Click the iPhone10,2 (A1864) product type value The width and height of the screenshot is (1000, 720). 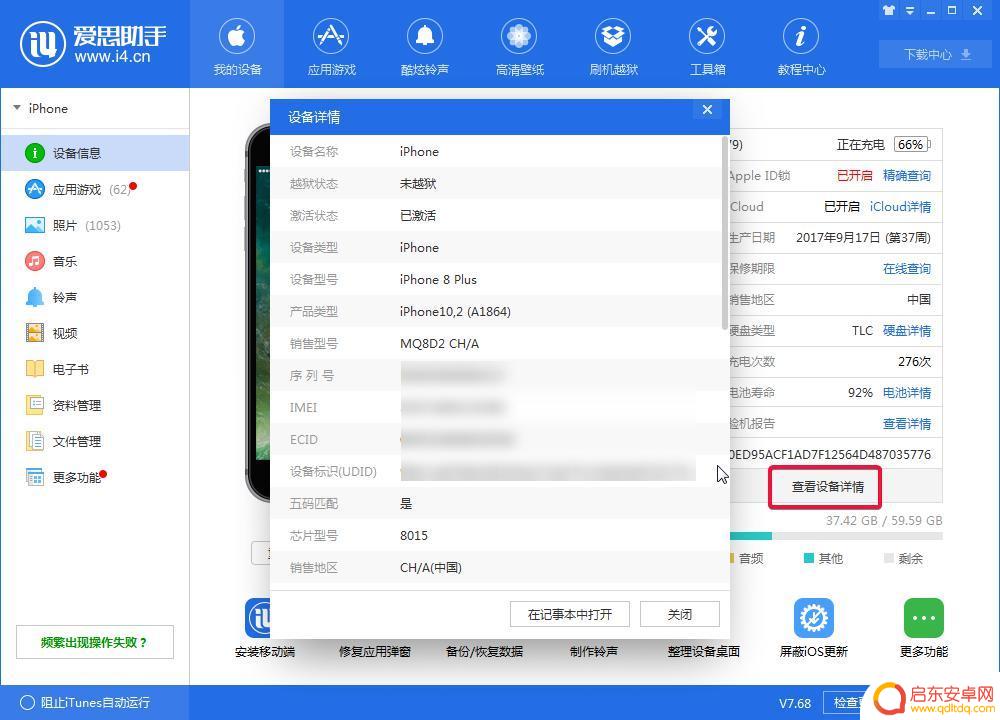455,311
